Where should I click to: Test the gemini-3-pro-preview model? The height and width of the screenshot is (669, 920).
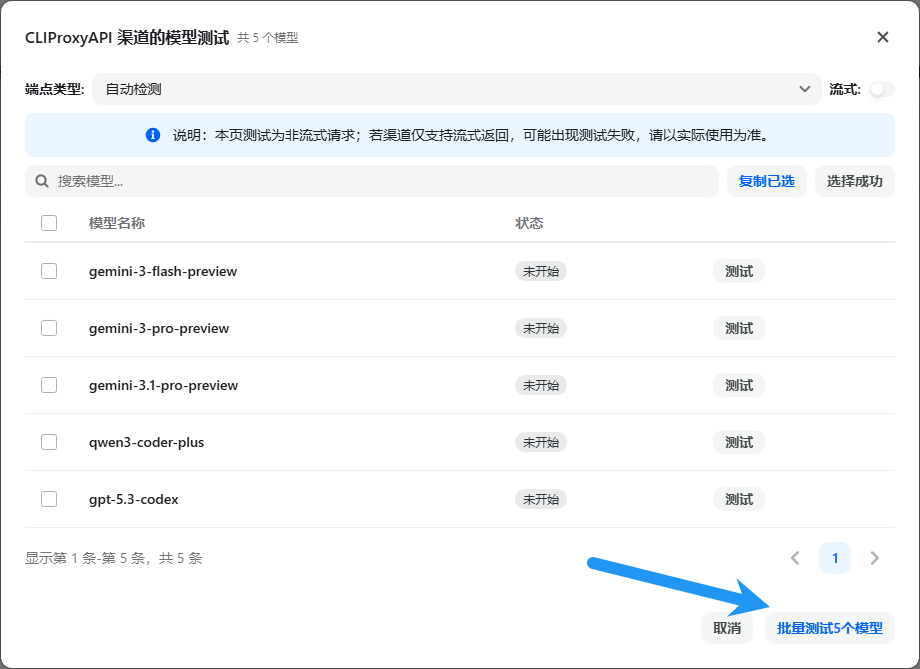pos(738,328)
